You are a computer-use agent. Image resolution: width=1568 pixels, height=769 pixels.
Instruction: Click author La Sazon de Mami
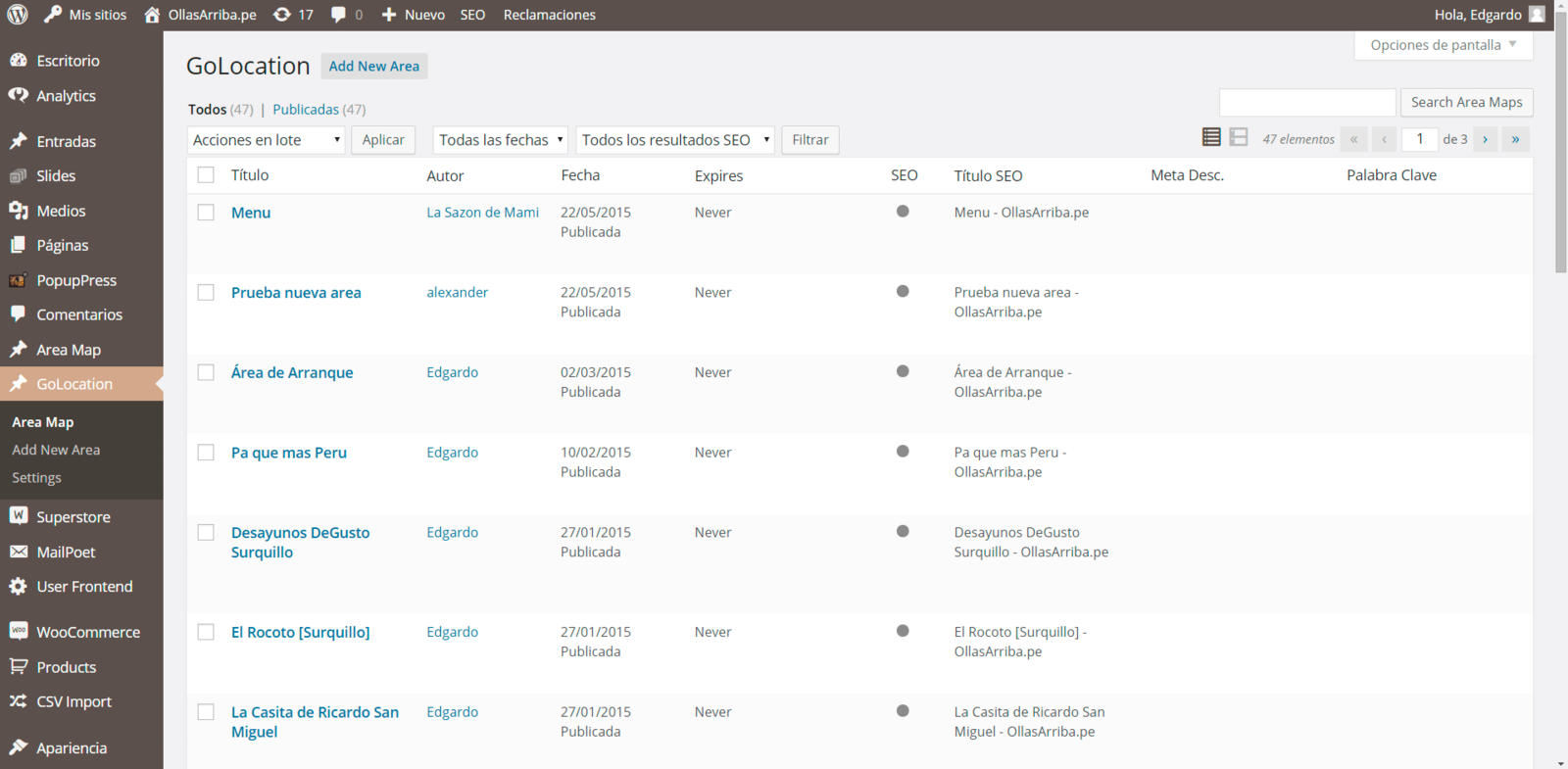tap(482, 212)
